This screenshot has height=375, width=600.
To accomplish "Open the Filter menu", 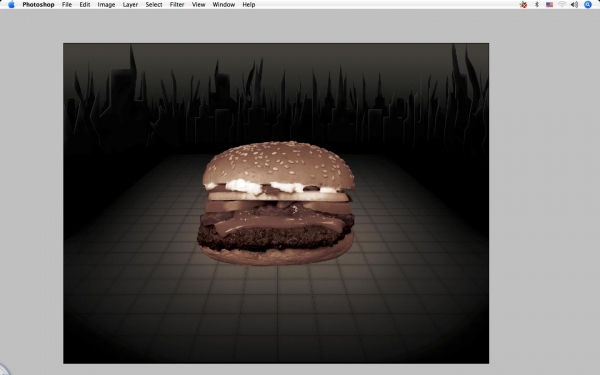I will 177,5.
